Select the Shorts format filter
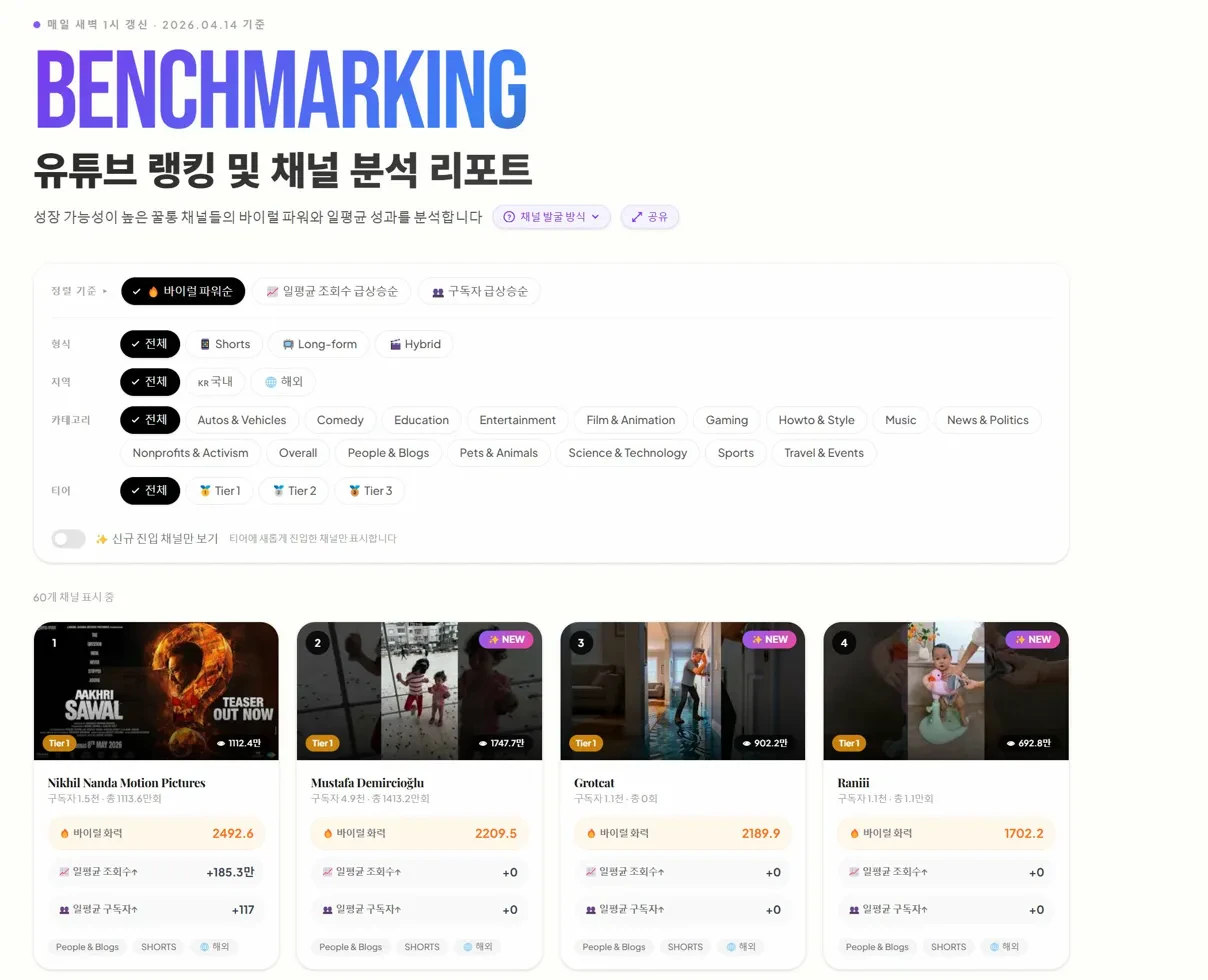1208x980 pixels. point(224,343)
